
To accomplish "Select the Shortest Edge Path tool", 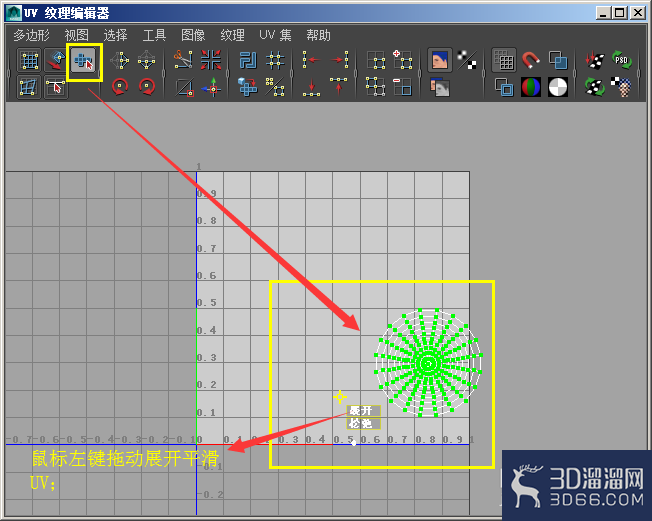I will click(x=55, y=87).
